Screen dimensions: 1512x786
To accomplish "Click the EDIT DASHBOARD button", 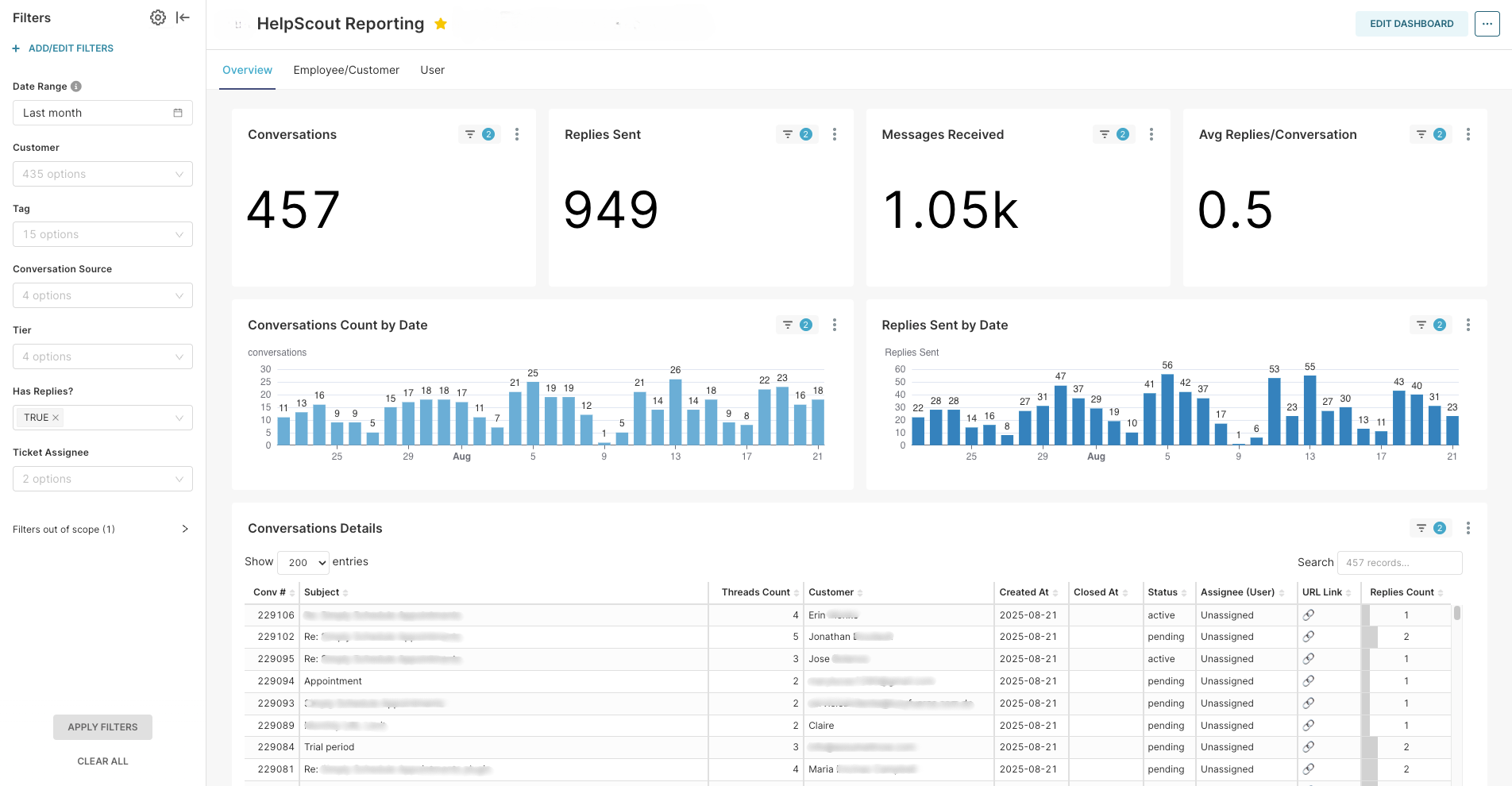I will 1411,23.
